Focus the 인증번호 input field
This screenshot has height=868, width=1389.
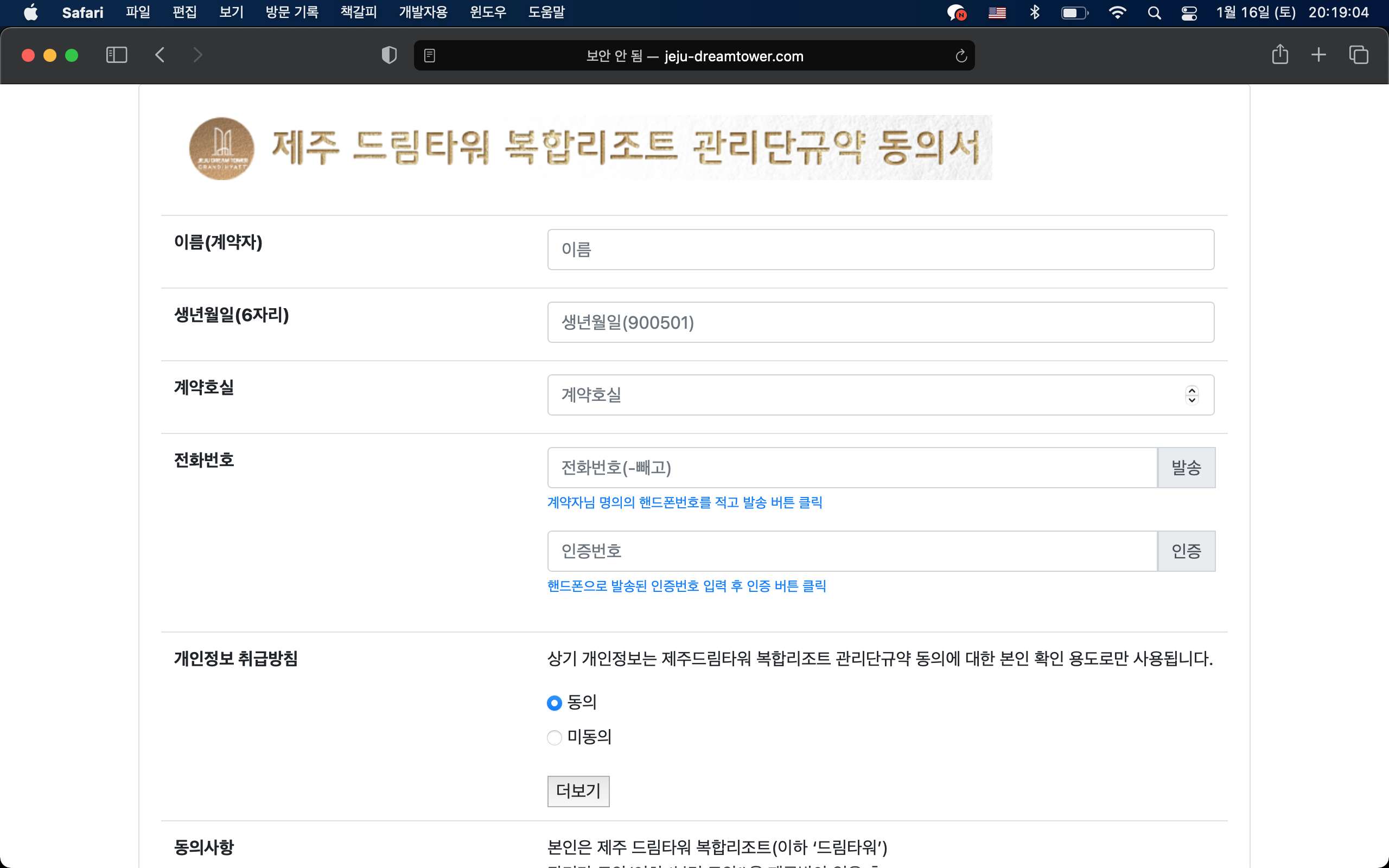pos(852,551)
